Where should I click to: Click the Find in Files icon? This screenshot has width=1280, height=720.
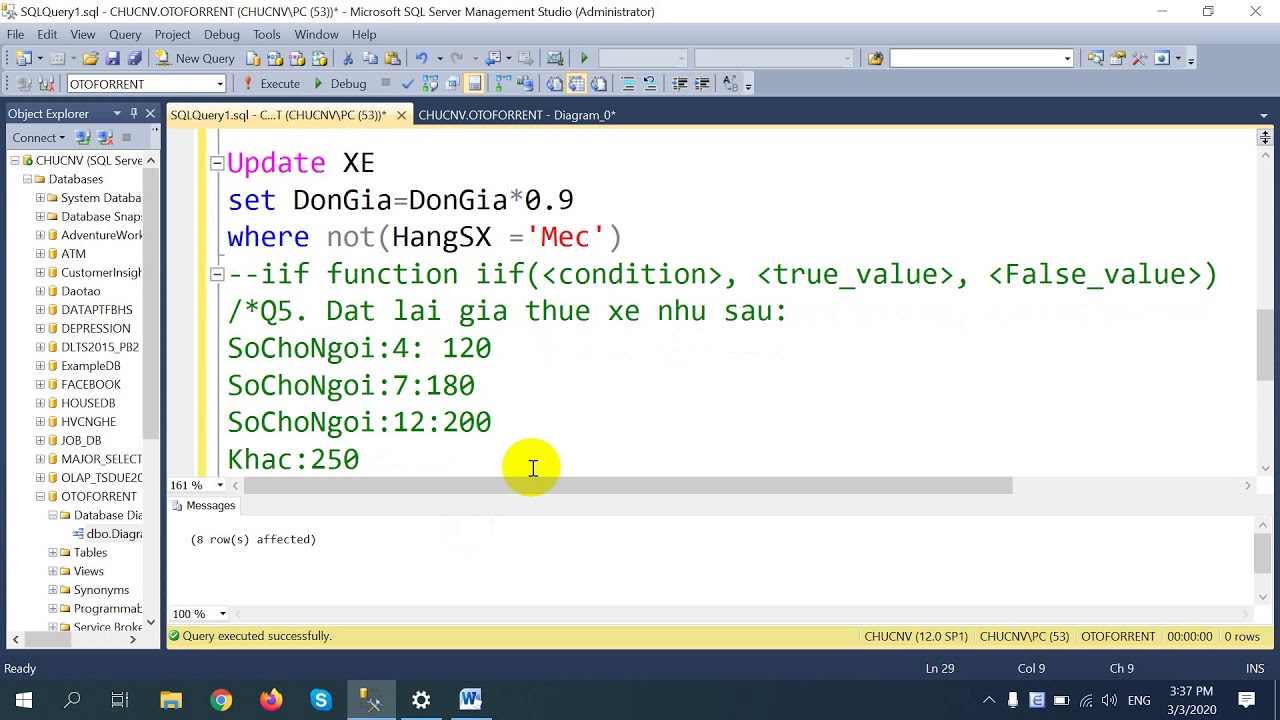pyautogui.click(x=875, y=58)
